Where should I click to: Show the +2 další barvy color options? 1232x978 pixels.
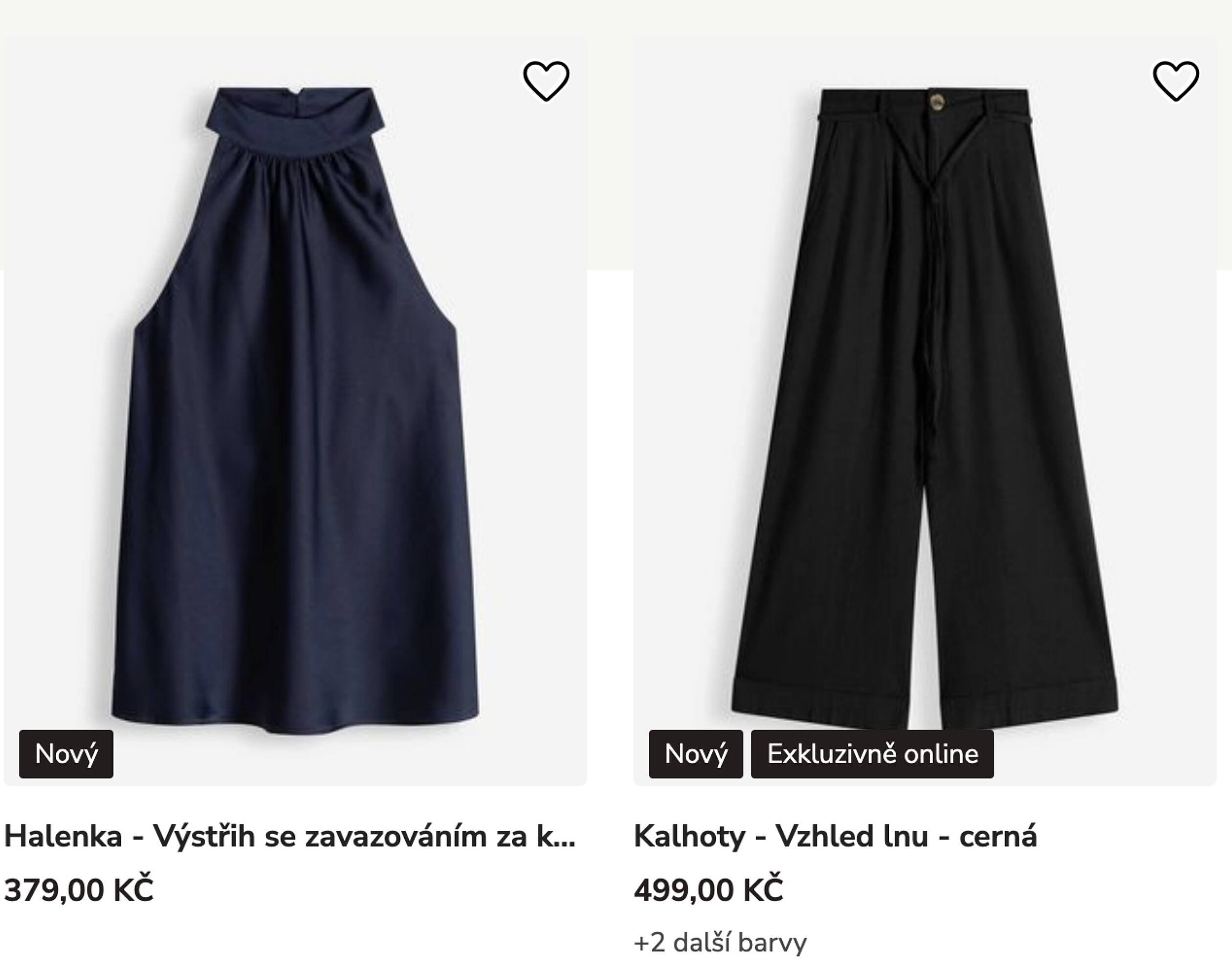click(720, 943)
